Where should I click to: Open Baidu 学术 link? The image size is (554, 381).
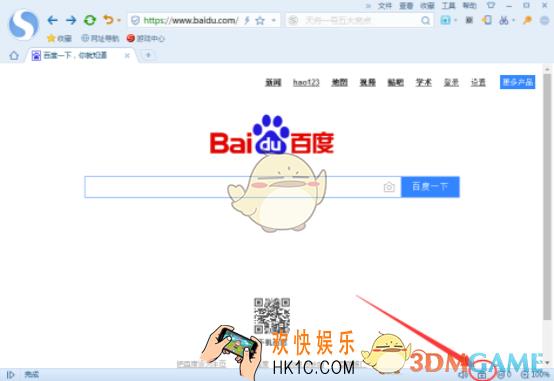click(424, 82)
